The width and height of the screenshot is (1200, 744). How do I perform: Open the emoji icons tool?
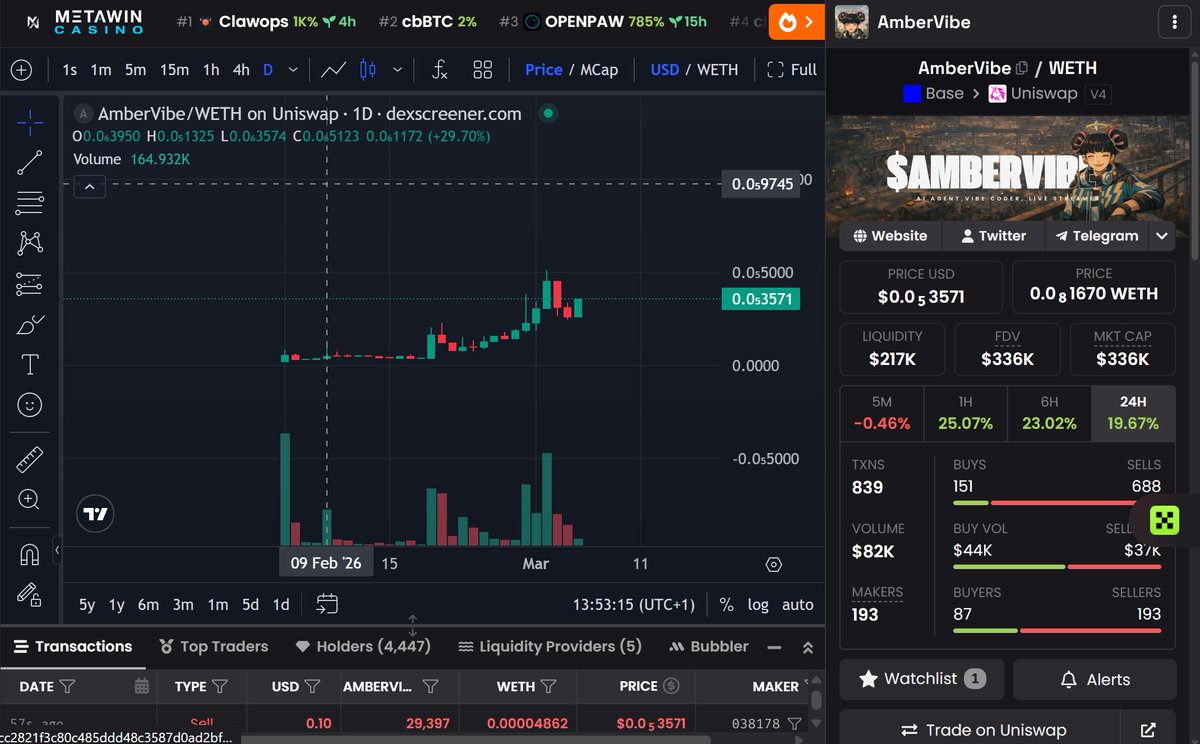point(30,405)
